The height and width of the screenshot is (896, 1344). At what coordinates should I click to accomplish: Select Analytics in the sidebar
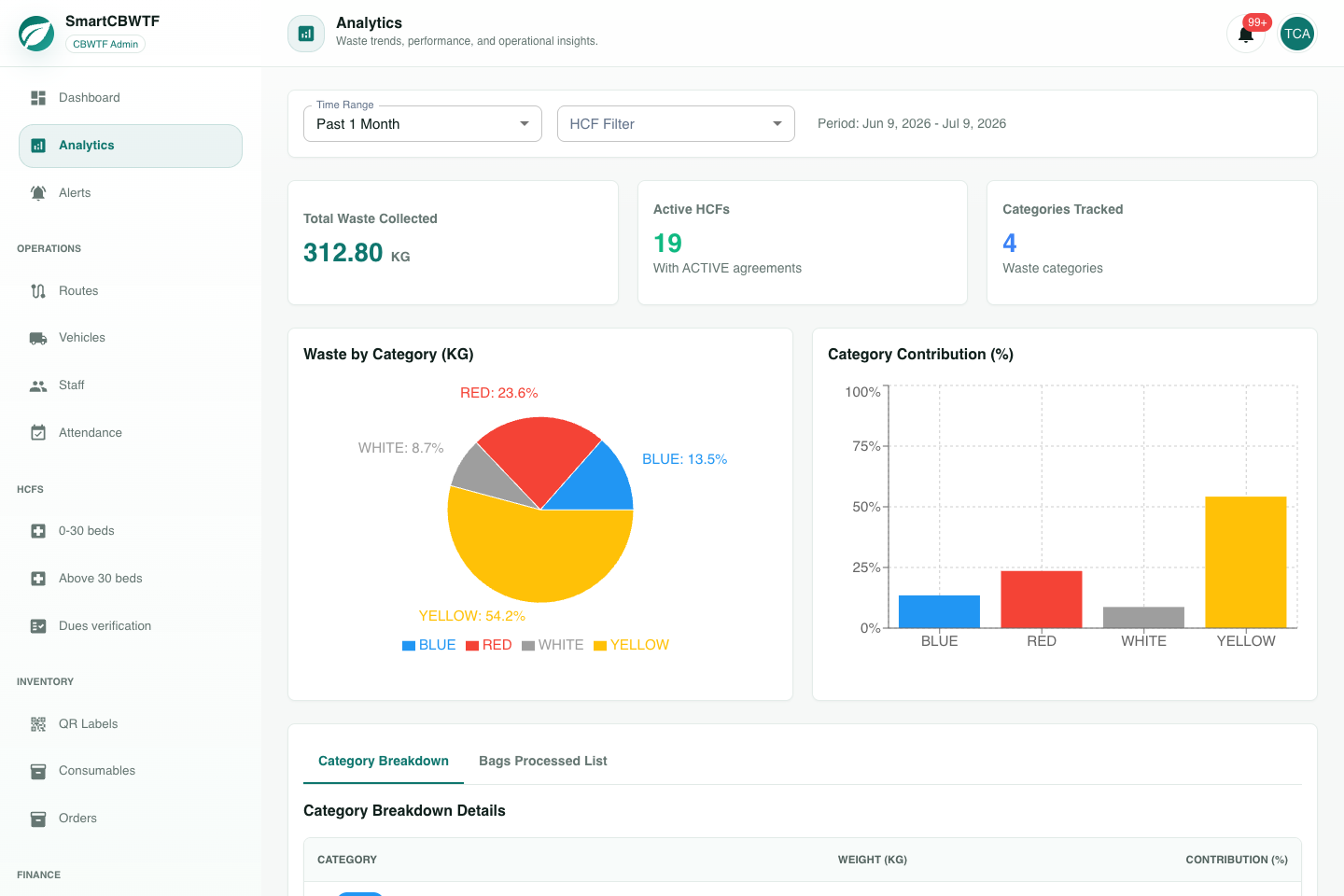click(131, 146)
